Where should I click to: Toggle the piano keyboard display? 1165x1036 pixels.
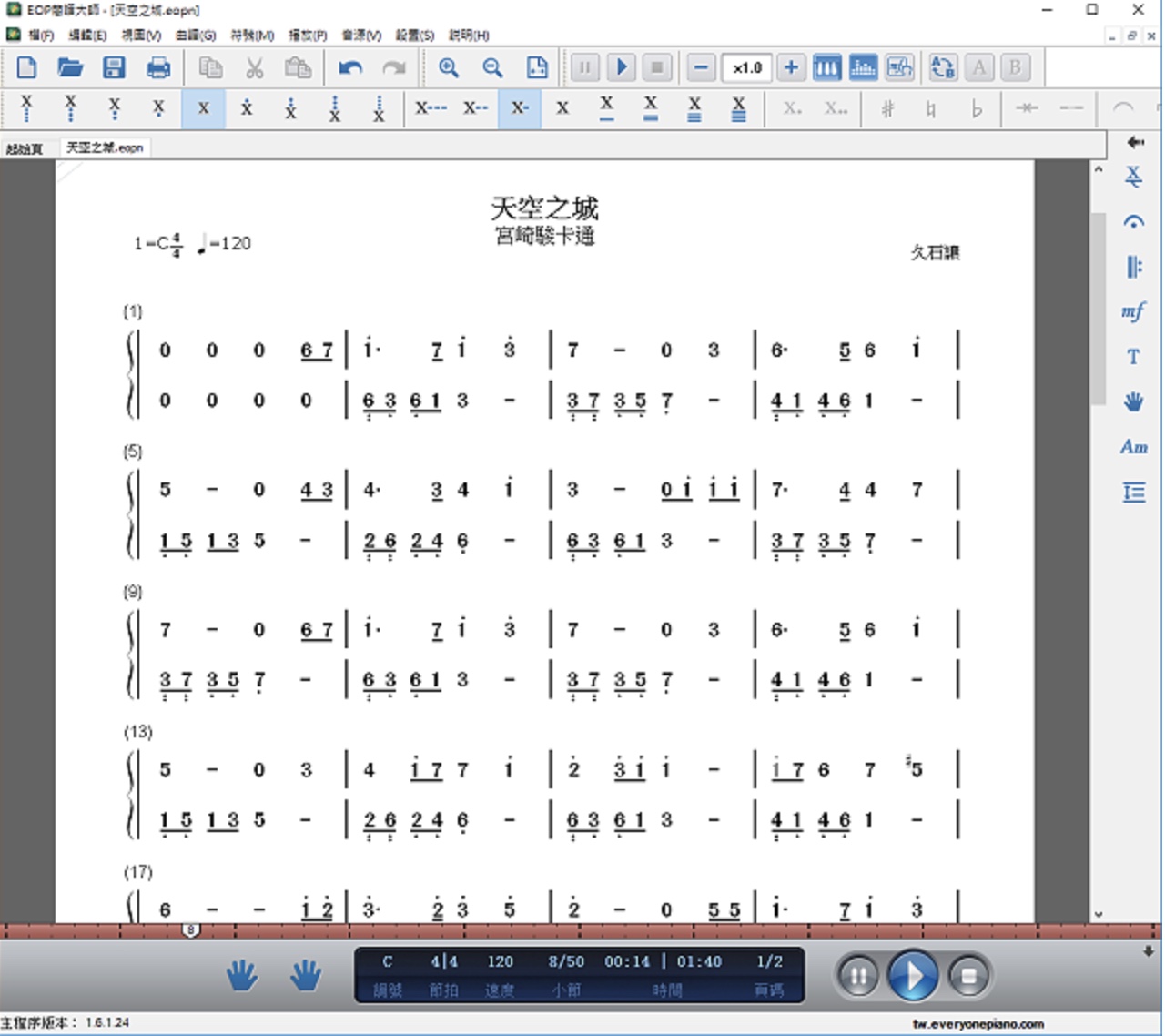[827, 67]
